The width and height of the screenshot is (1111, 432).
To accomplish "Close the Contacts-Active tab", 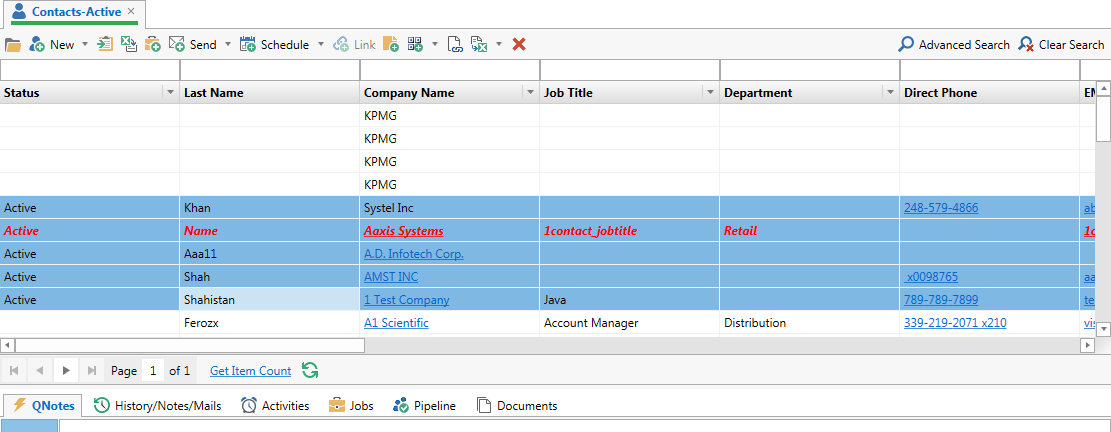I will tap(131, 11).
